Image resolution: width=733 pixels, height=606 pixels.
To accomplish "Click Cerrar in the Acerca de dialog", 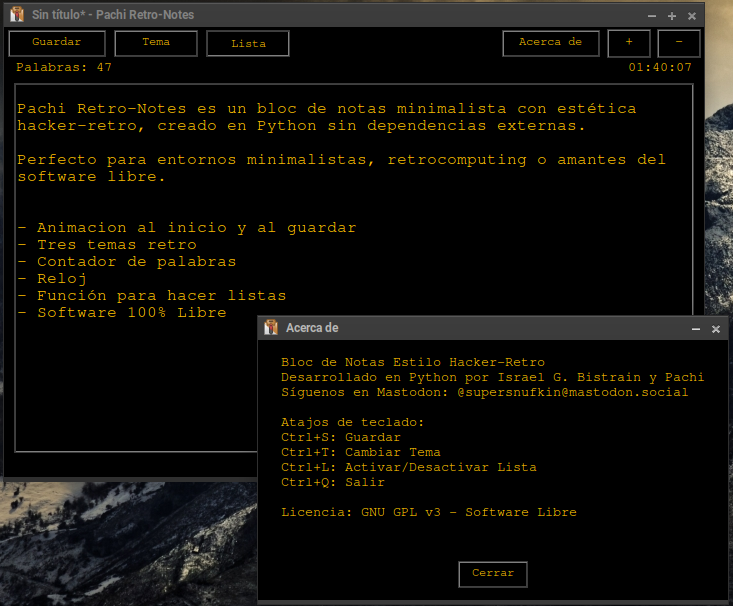I will (x=493, y=574).
